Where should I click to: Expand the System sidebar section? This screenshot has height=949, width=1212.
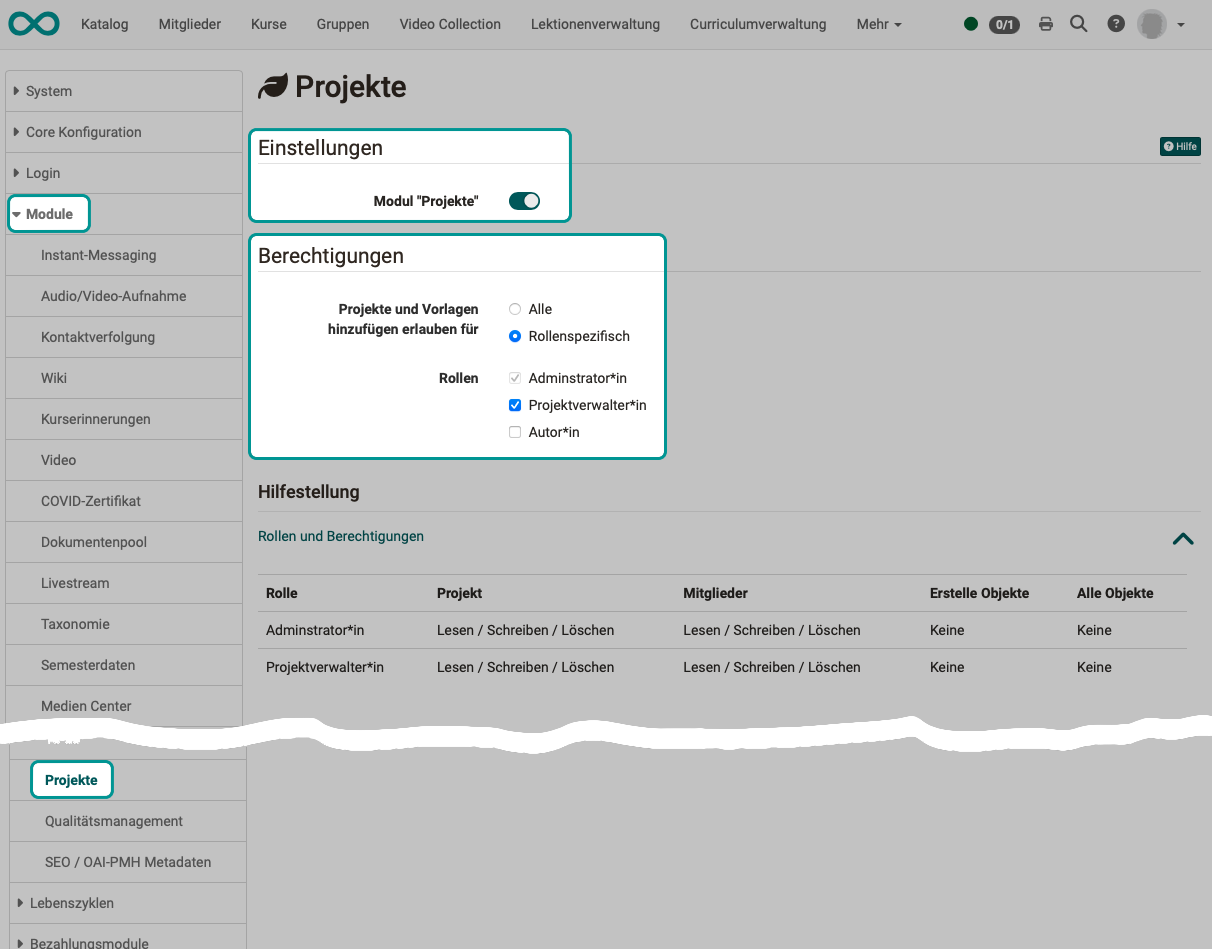[48, 91]
